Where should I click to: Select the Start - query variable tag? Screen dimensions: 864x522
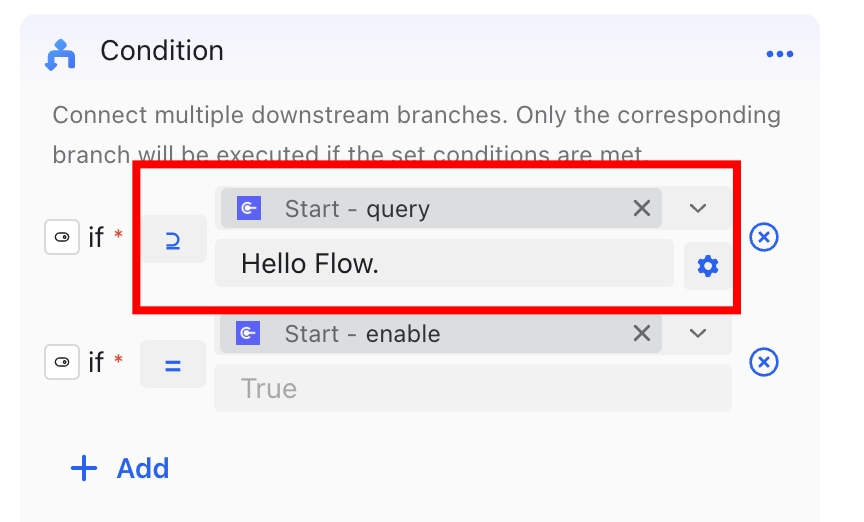[x=441, y=208]
